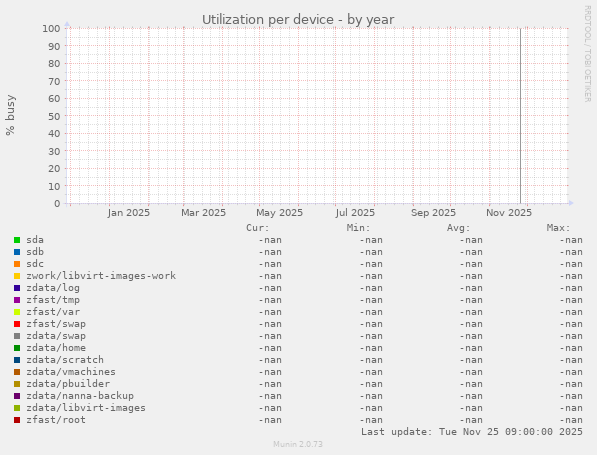Click the Avg: column header

[458, 228]
